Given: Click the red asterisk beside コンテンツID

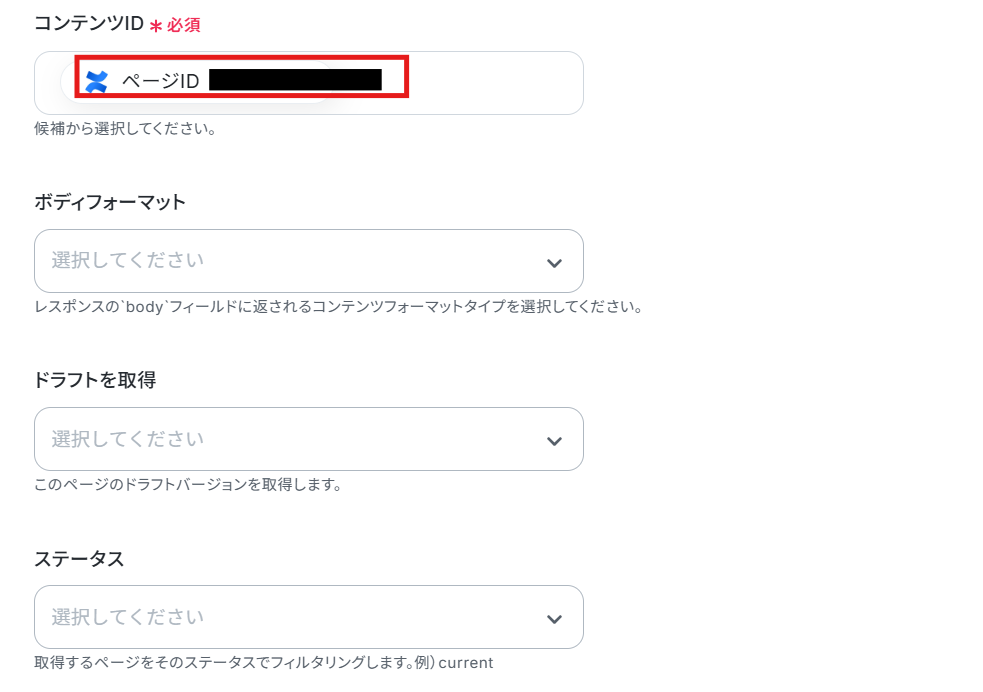Looking at the screenshot, I should click(156, 26).
